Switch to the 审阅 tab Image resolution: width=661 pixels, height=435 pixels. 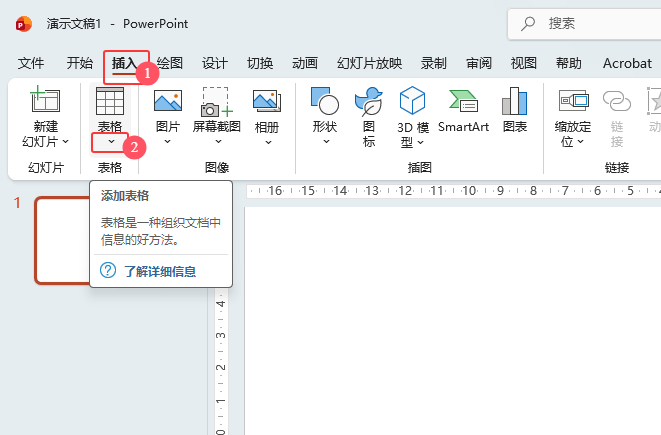click(479, 63)
